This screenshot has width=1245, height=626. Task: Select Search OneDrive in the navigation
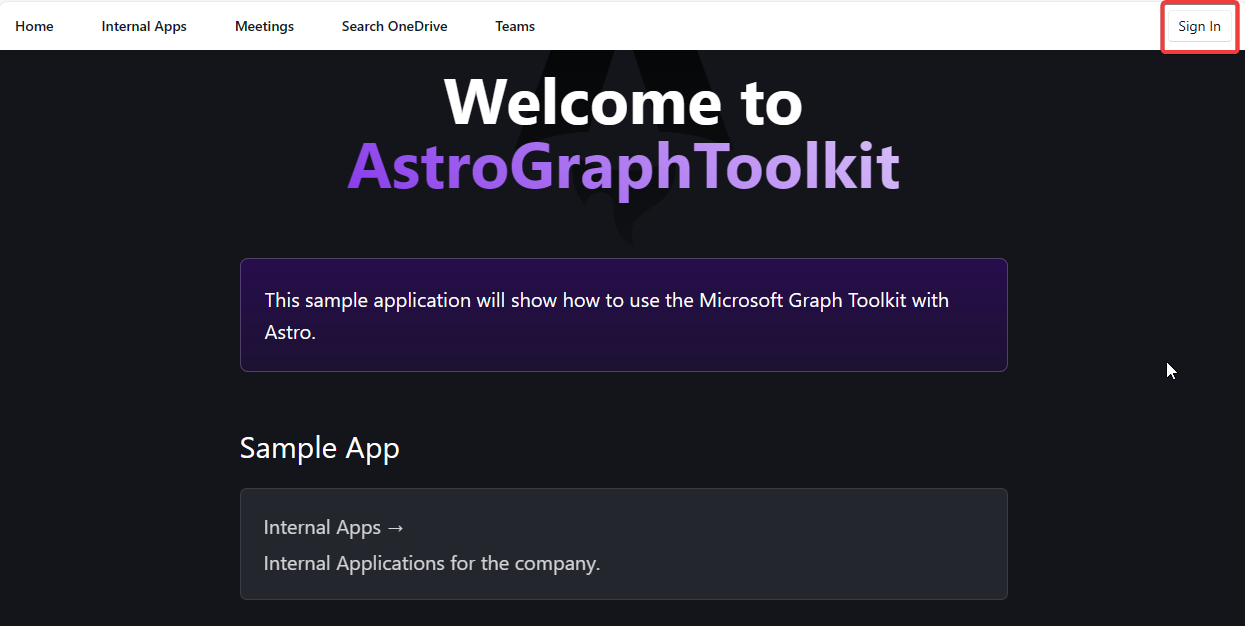pos(394,26)
